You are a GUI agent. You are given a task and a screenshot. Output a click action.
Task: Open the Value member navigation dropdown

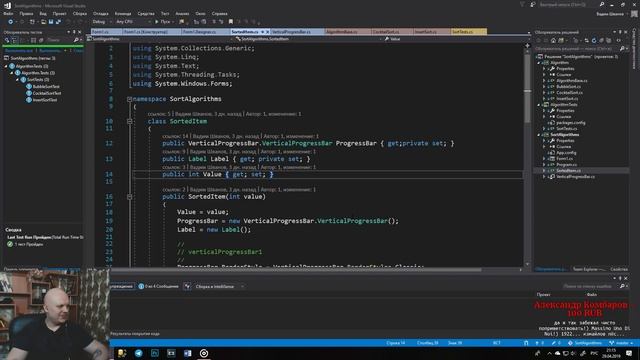[x=455, y=39]
